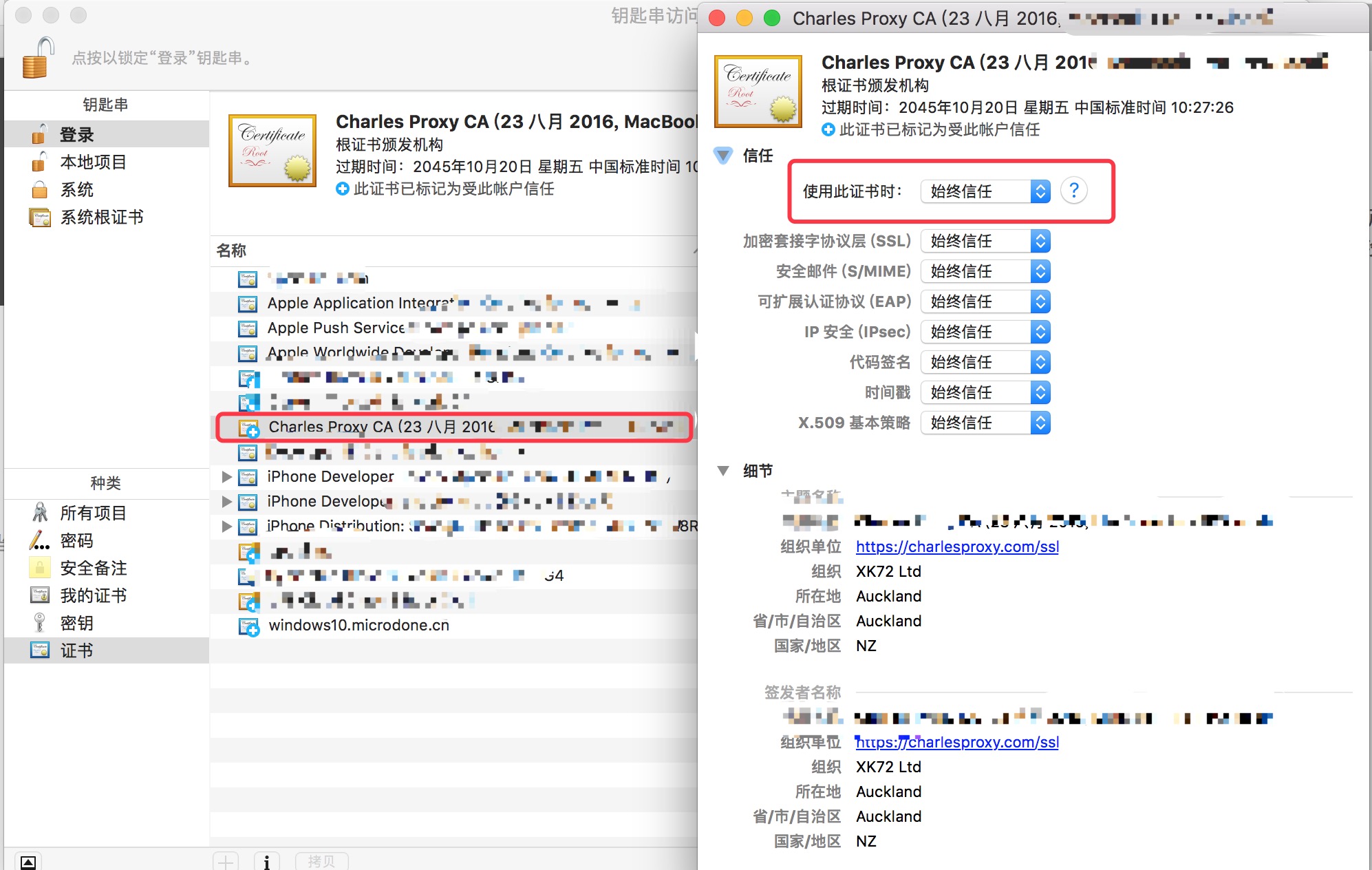Click certificate icon of Apple Application Integration row
This screenshot has height=870, width=1372.
pyautogui.click(x=247, y=304)
